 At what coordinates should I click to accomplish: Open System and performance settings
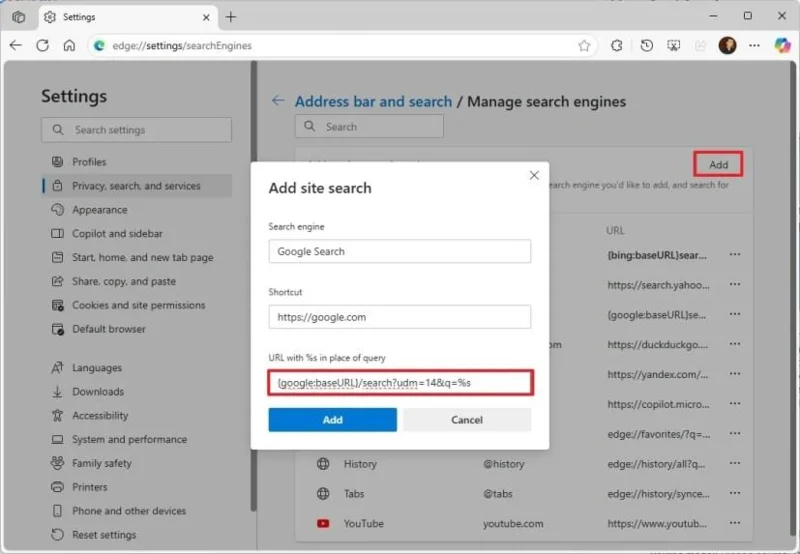(x=136, y=439)
